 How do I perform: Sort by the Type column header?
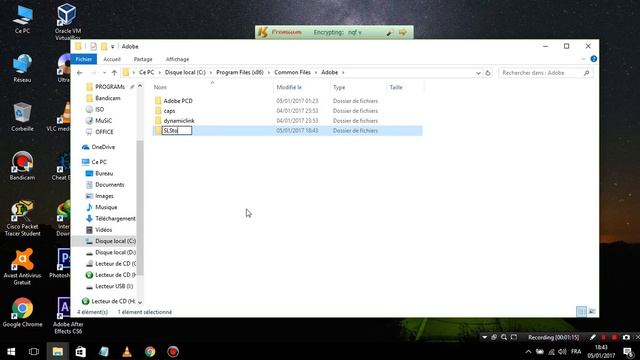[358, 87]
